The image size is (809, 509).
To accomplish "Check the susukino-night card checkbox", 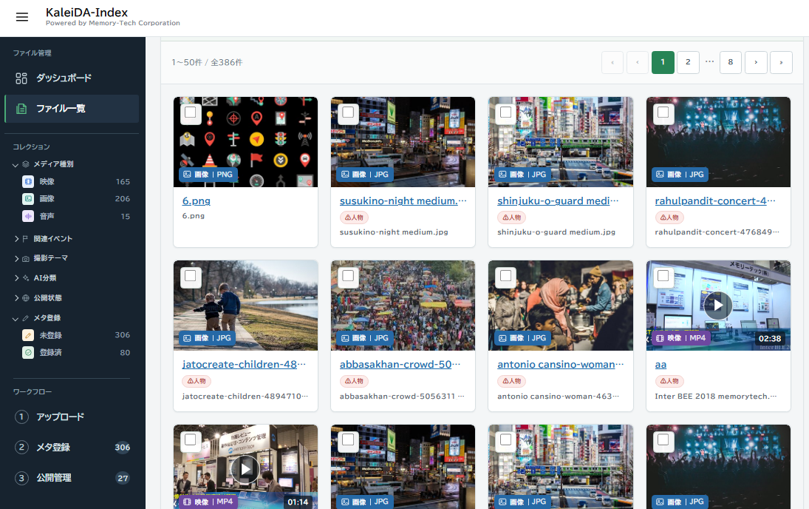I will 348,112.
